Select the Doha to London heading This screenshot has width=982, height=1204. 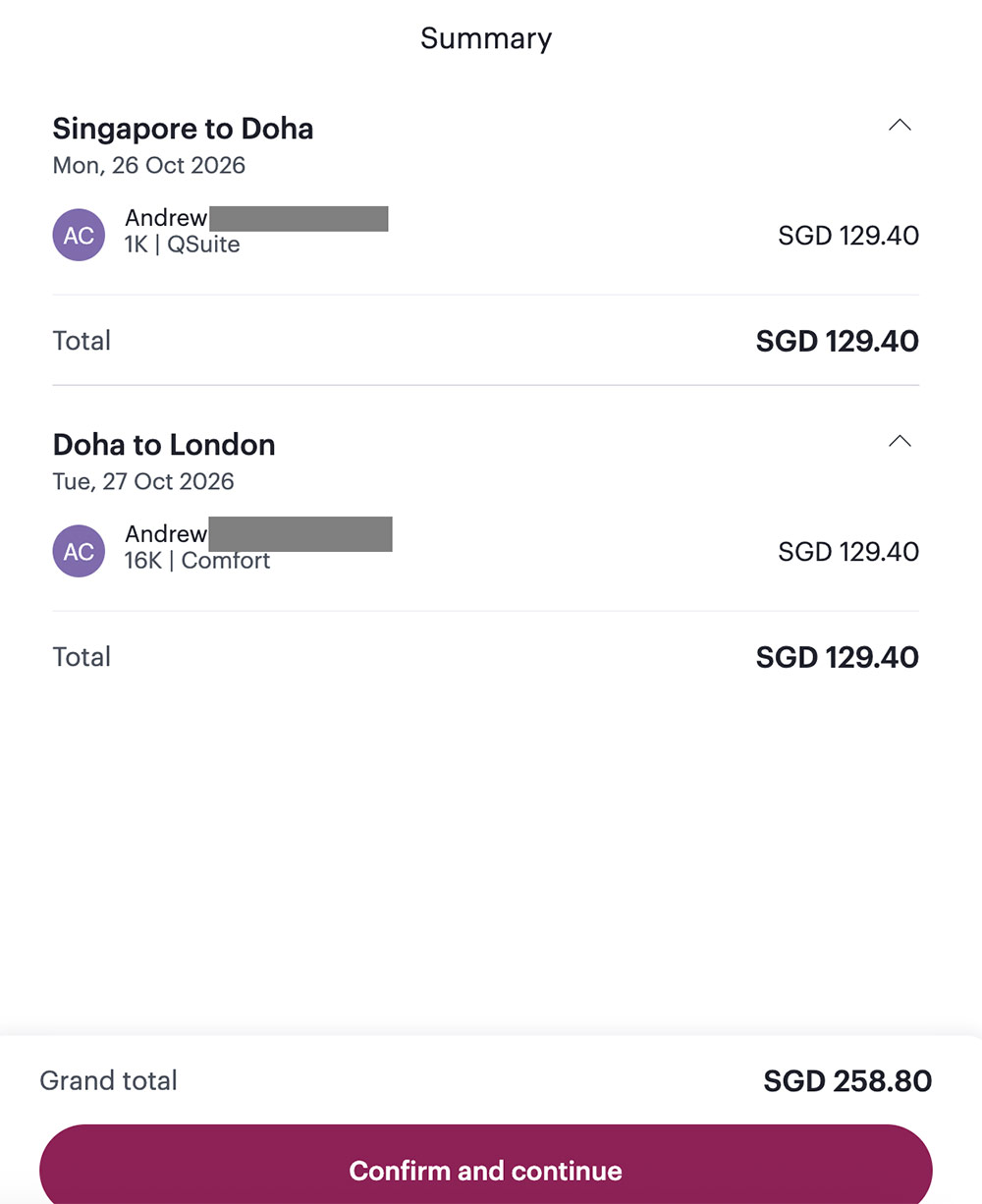[164, 445]
